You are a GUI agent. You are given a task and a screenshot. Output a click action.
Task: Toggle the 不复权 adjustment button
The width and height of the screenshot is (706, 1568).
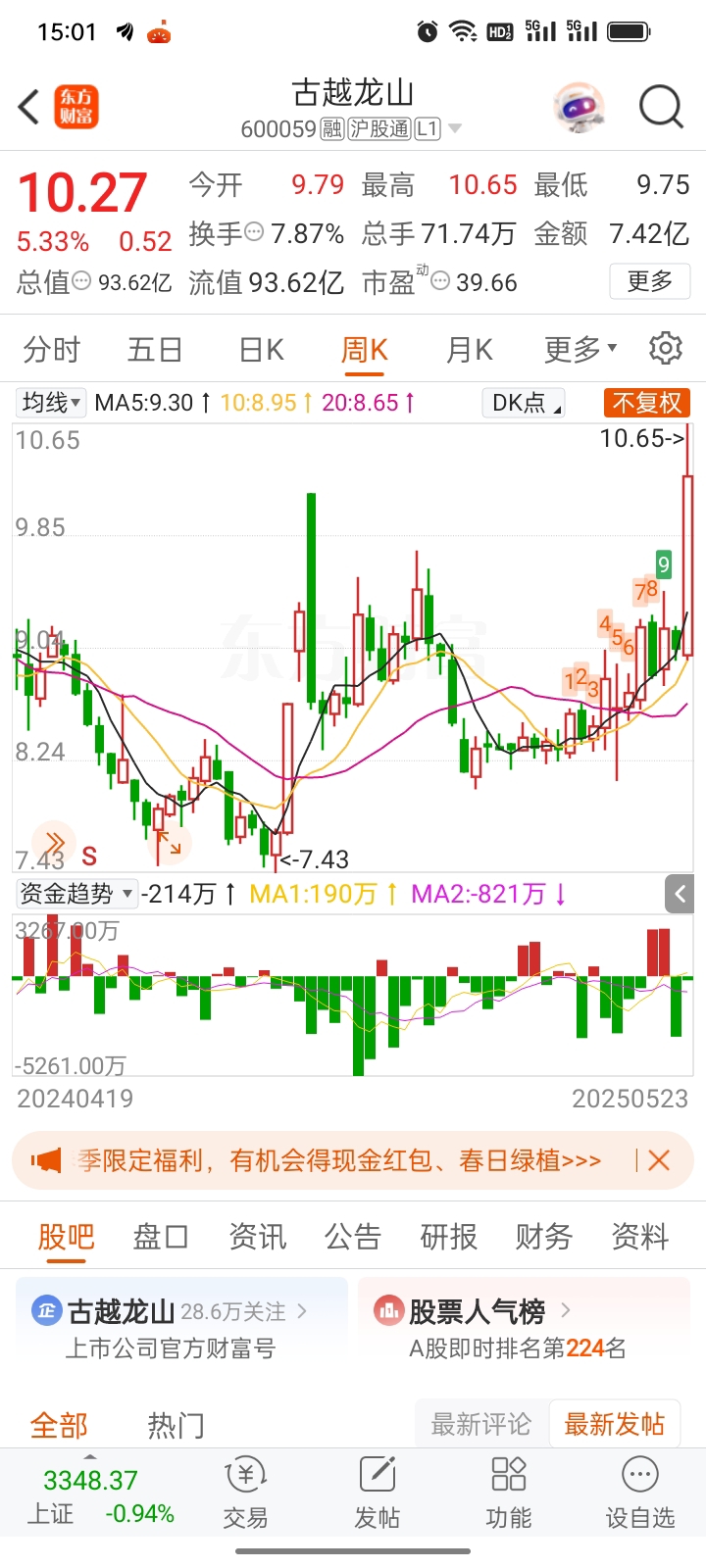[x=646, y=403]
